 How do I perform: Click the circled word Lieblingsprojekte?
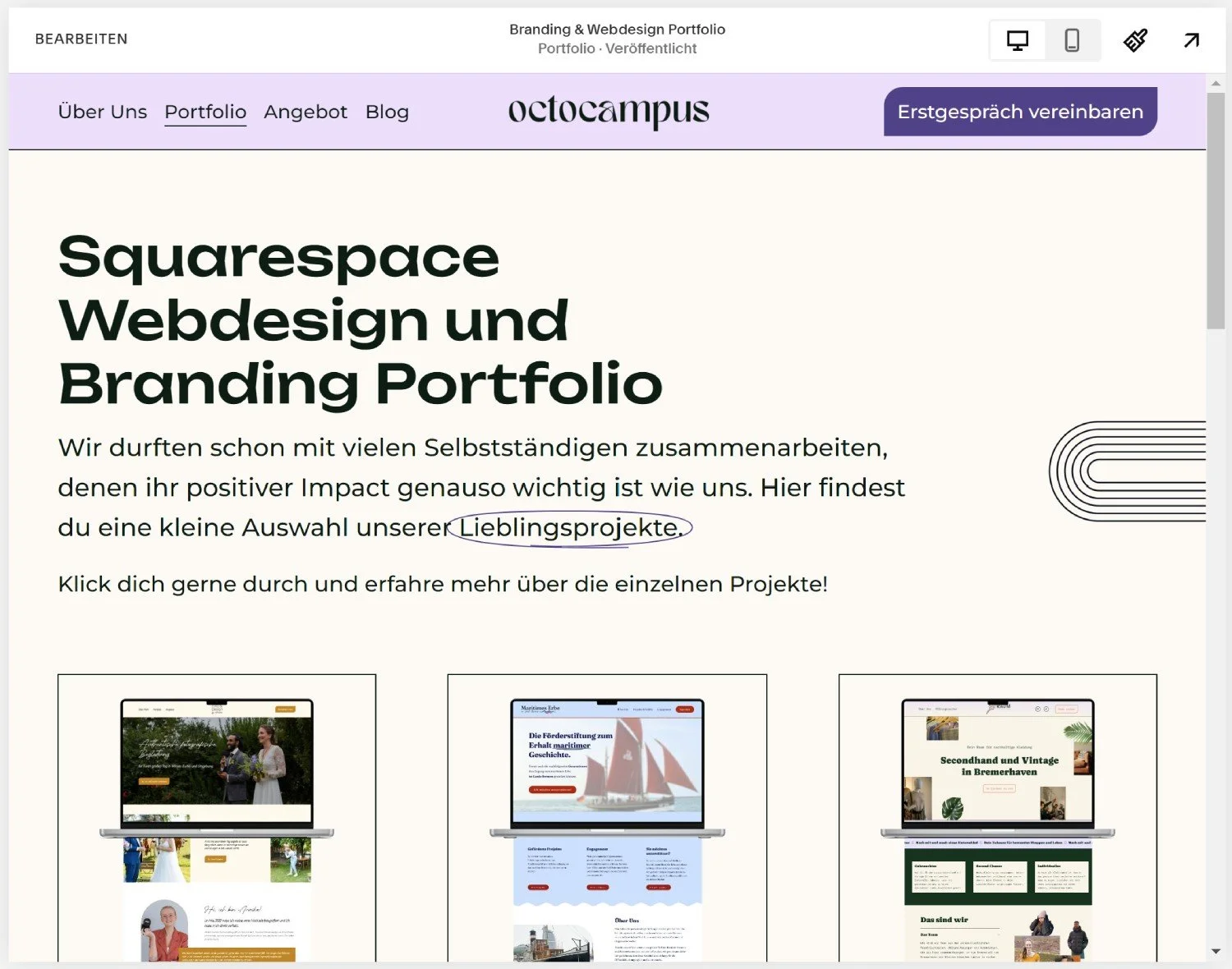coord(570,528)
